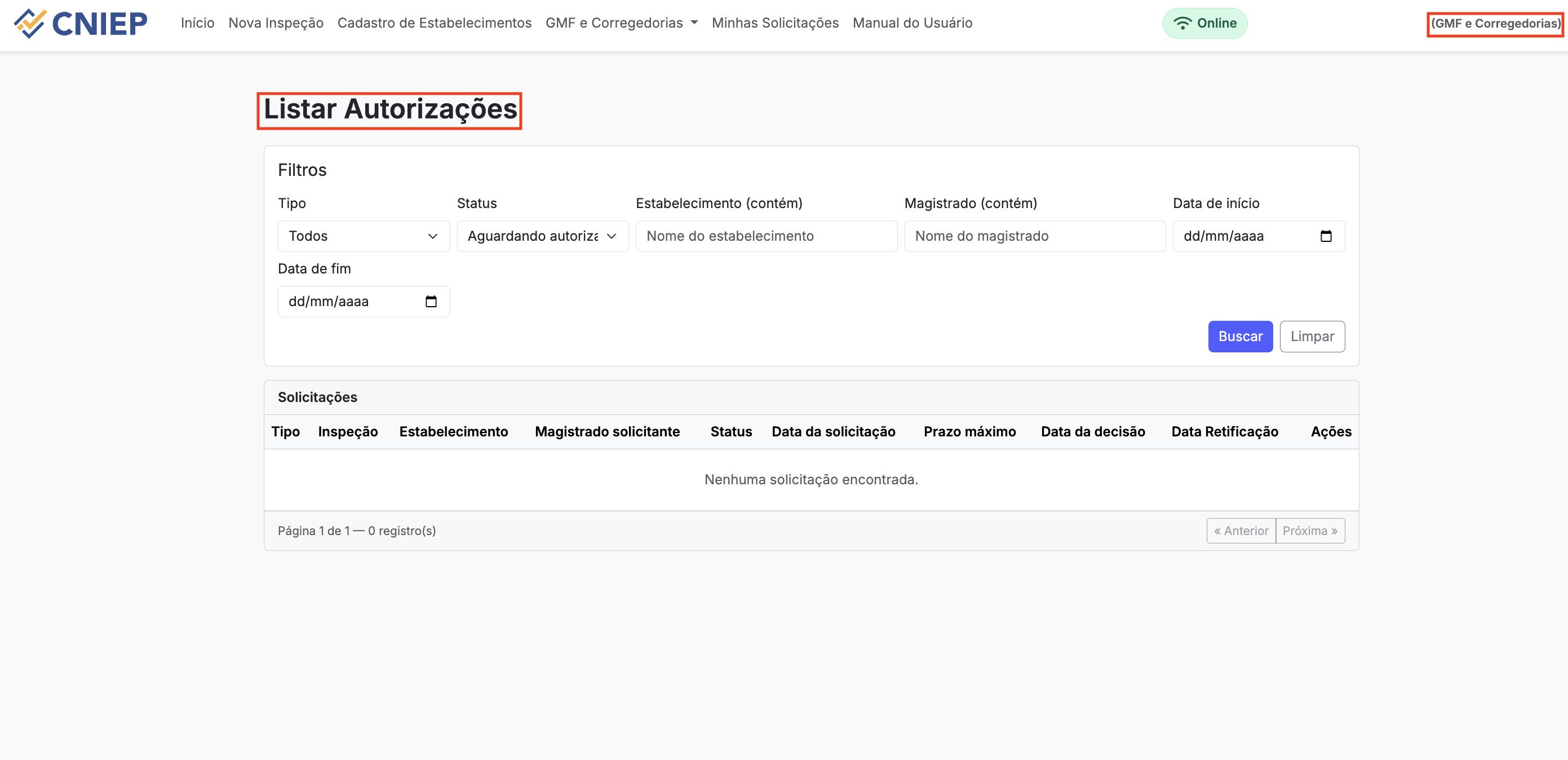The width and height of the screenshot is (1568, 760).
Task: Expand the GMF e Corregedorias nav menu
Action: pos(622,23)
